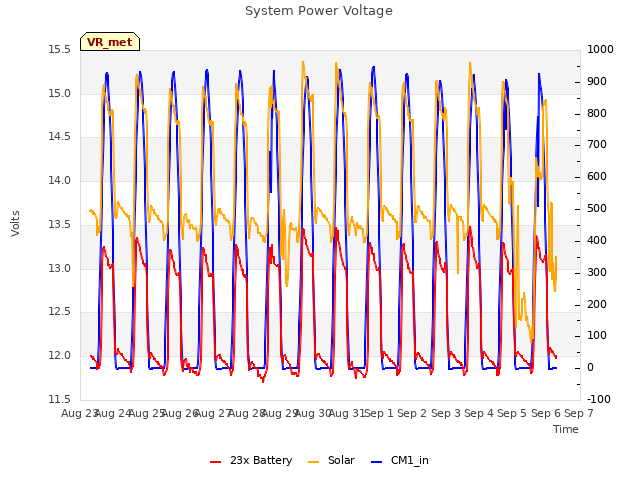Viewport: 640px width, 480px height.
Task: Click the red 23x Battery legend swatch
Action: (216, 462)
